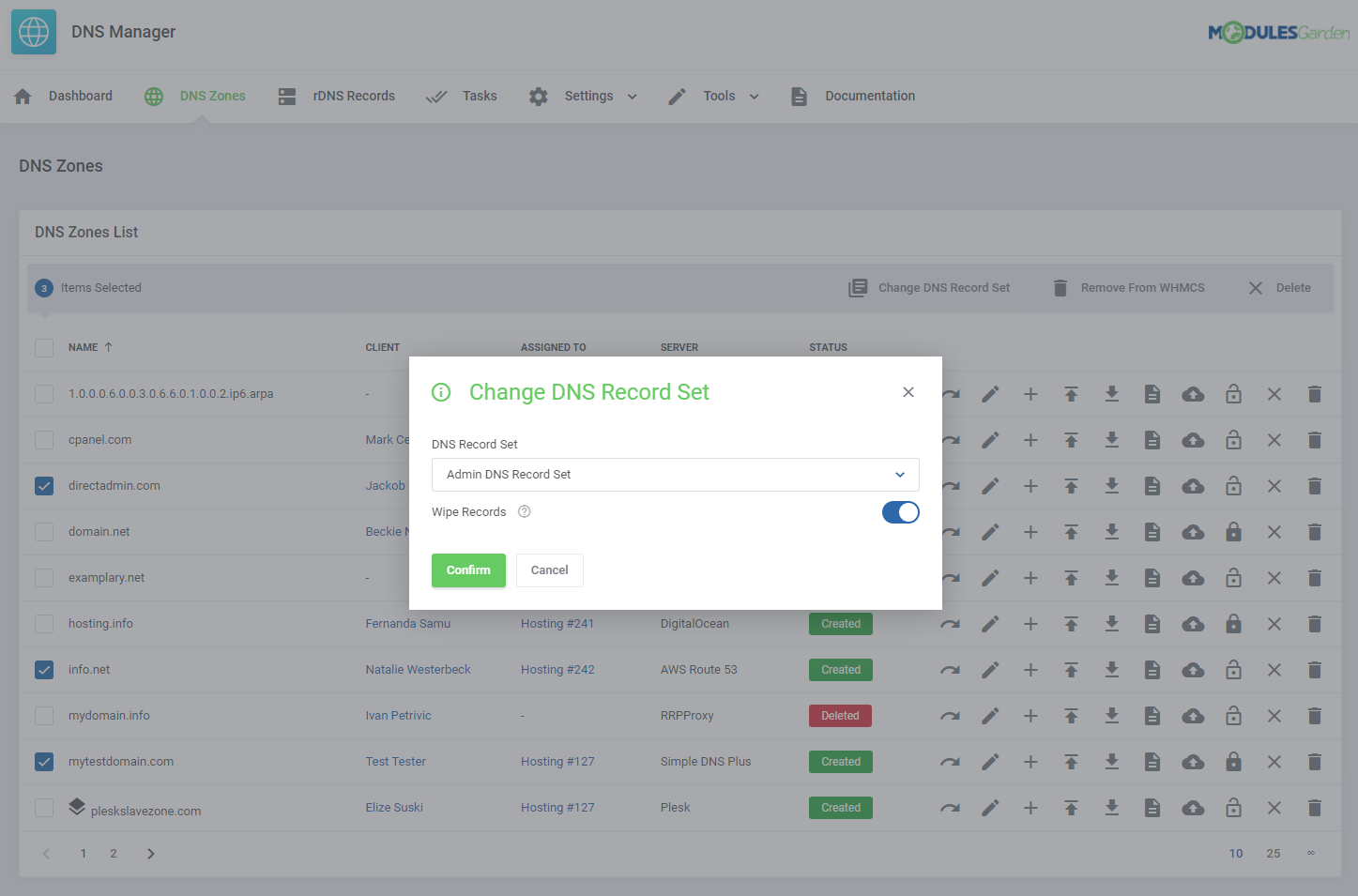Open the Documentation menu item

[869, 96]
